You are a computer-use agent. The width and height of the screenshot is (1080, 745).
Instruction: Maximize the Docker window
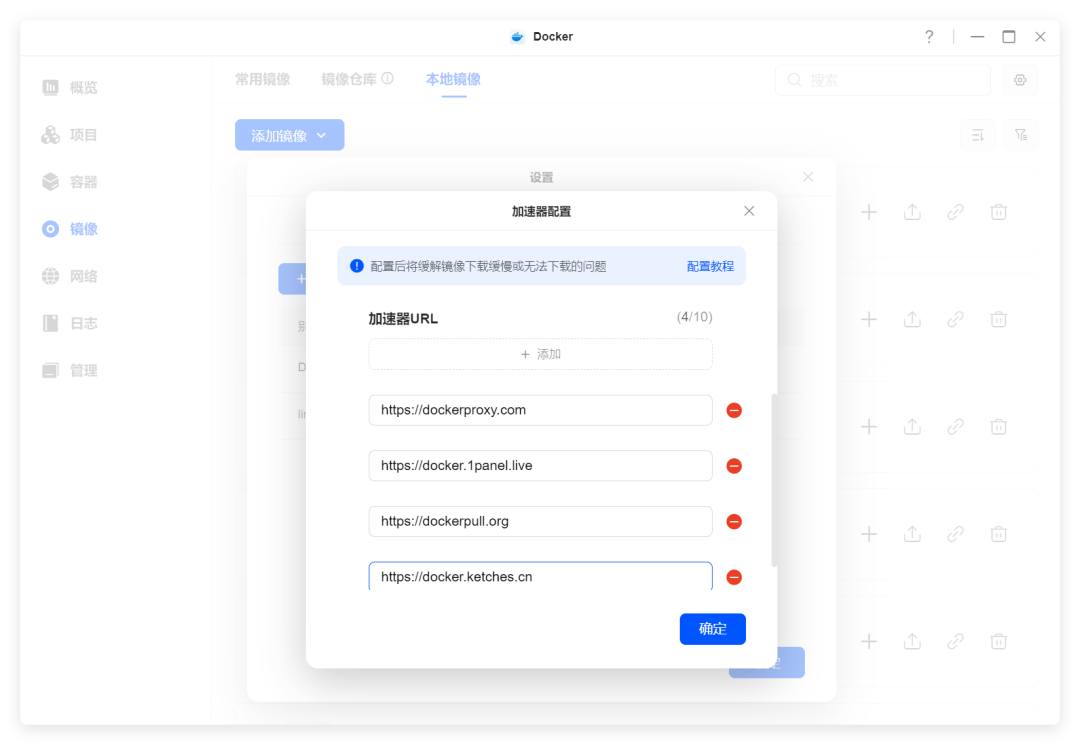coord(1008,36)
